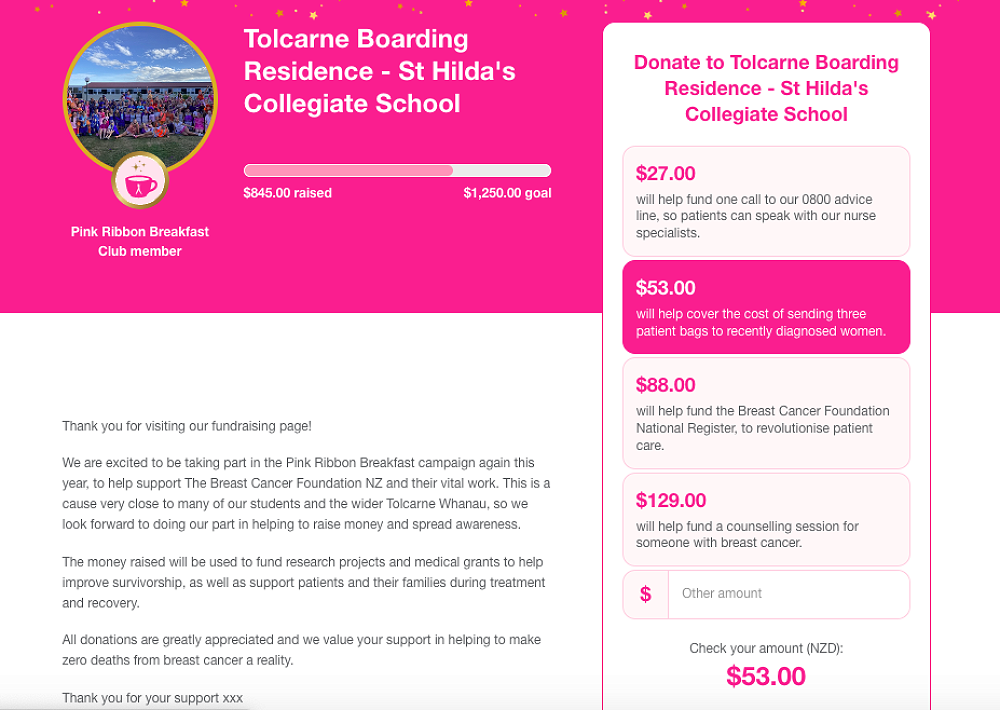
Task: Click the "Thank you for your support xxx" line
Action: coord(152,698)
